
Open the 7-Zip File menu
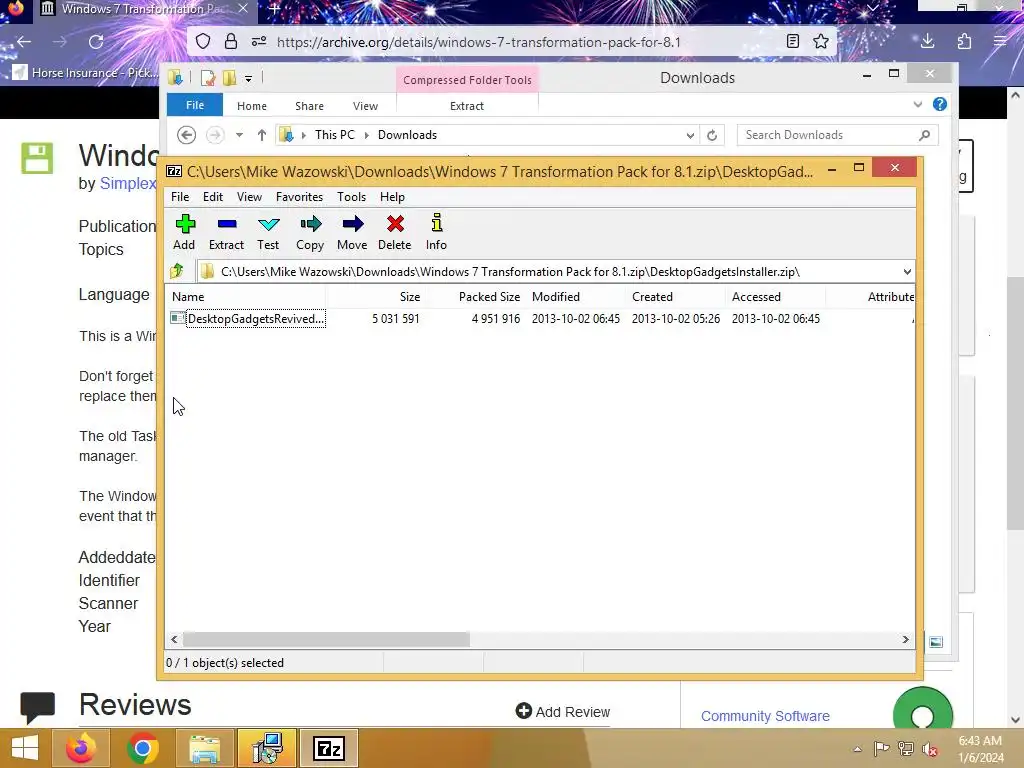point(180,197)
